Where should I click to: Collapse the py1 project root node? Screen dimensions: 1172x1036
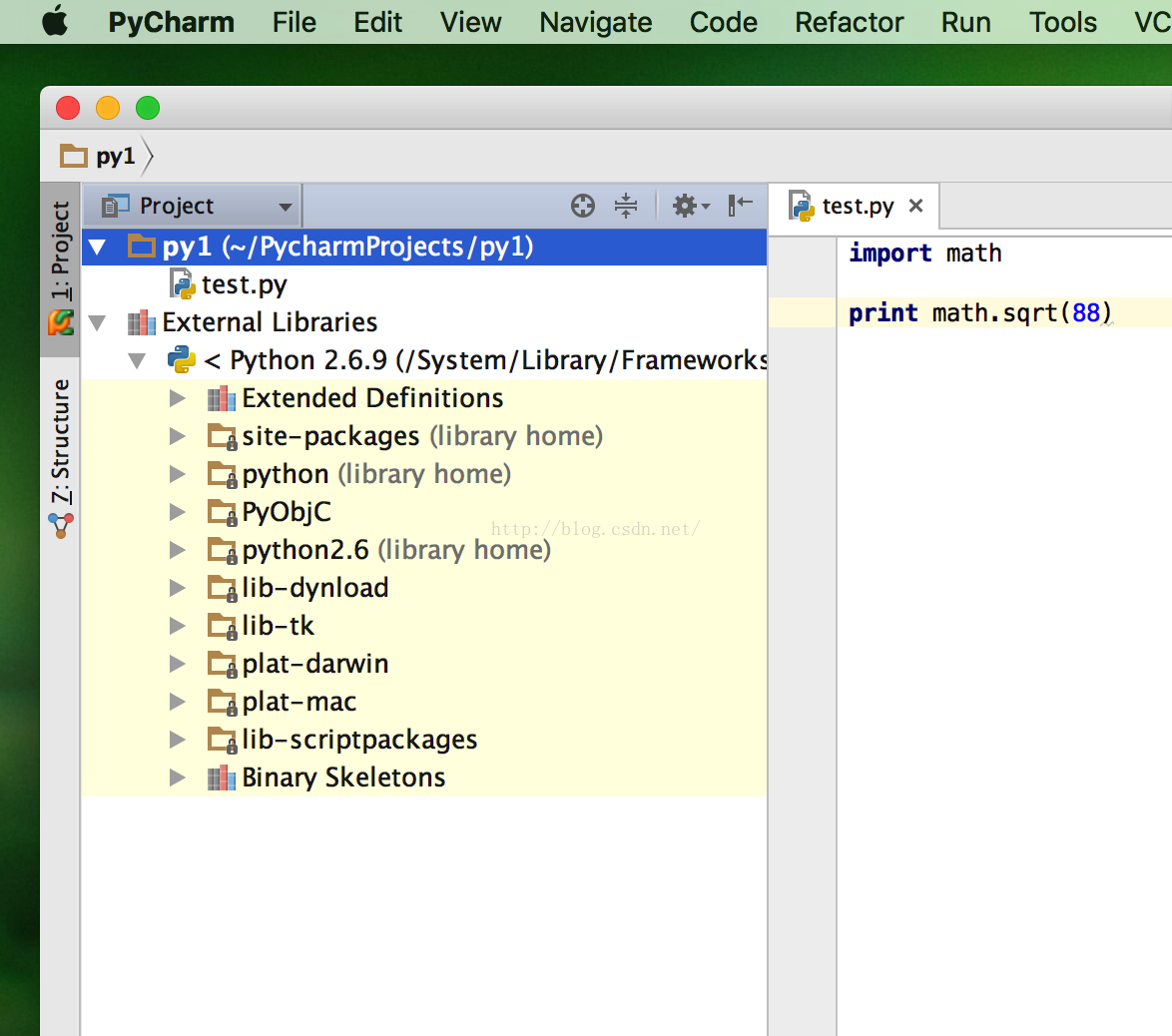pyautogui.click(x=97, y=248)
